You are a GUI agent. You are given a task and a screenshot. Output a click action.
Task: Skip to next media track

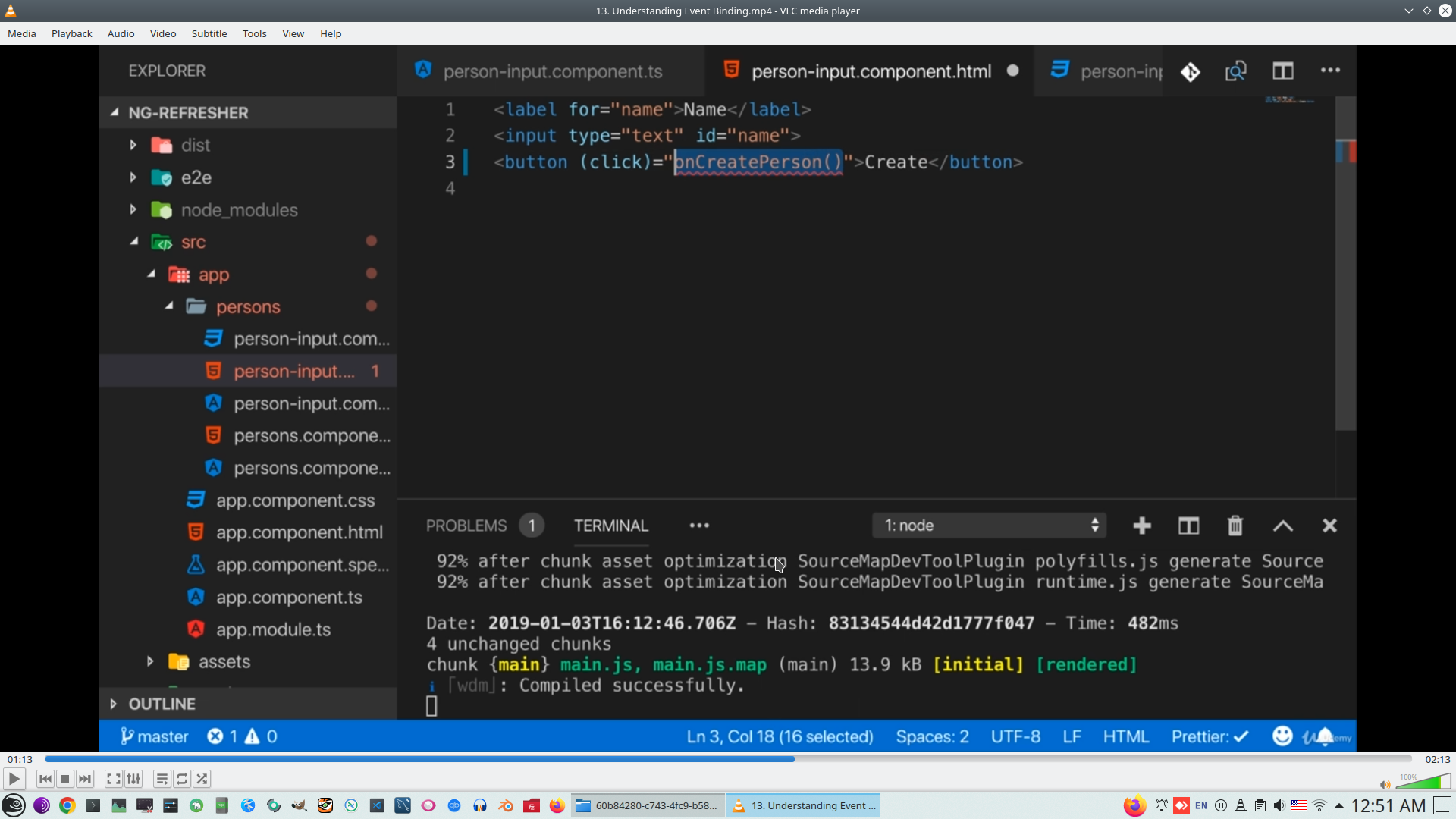click(85, 779)
